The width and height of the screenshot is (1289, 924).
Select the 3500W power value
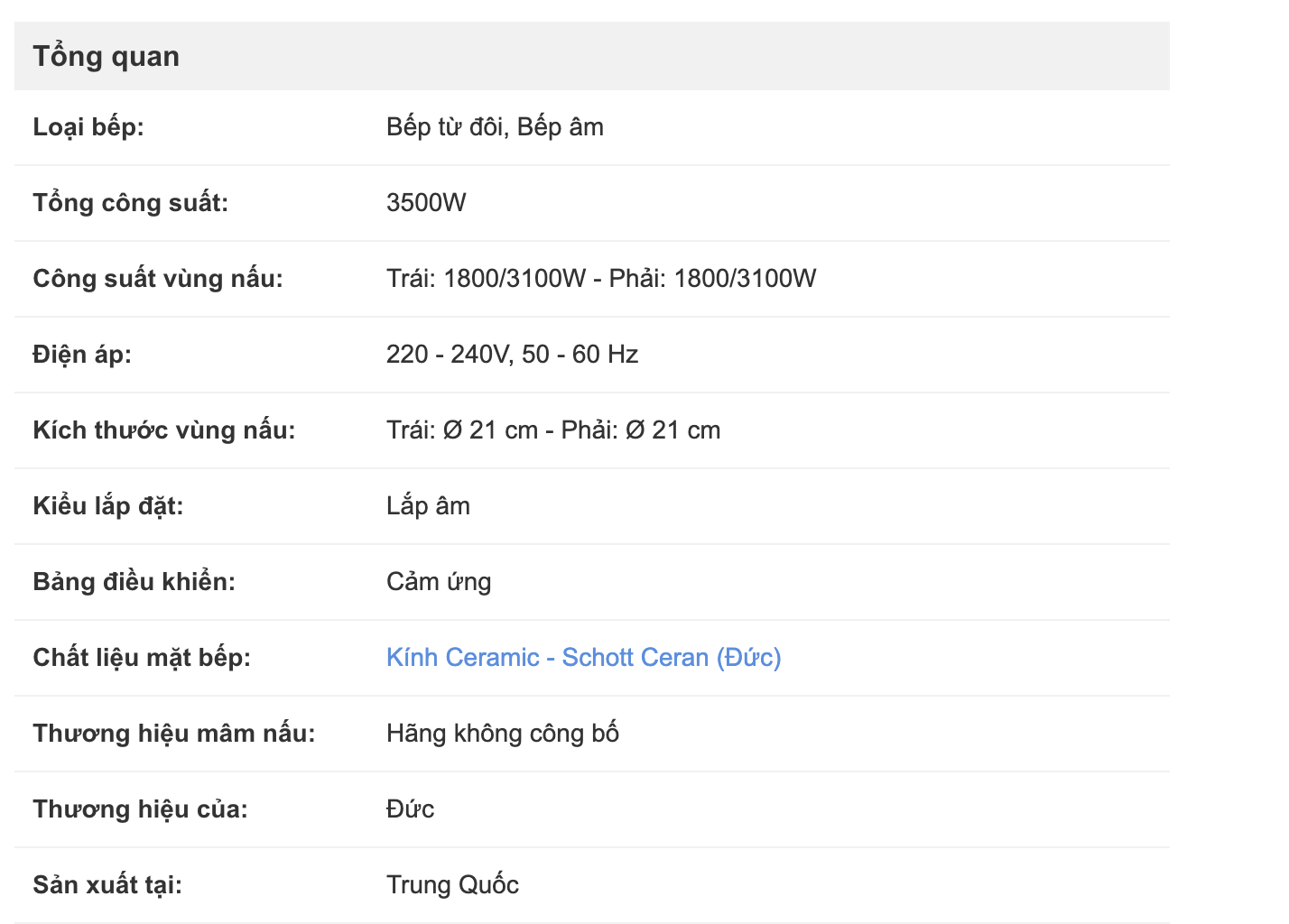click(426, 203)
